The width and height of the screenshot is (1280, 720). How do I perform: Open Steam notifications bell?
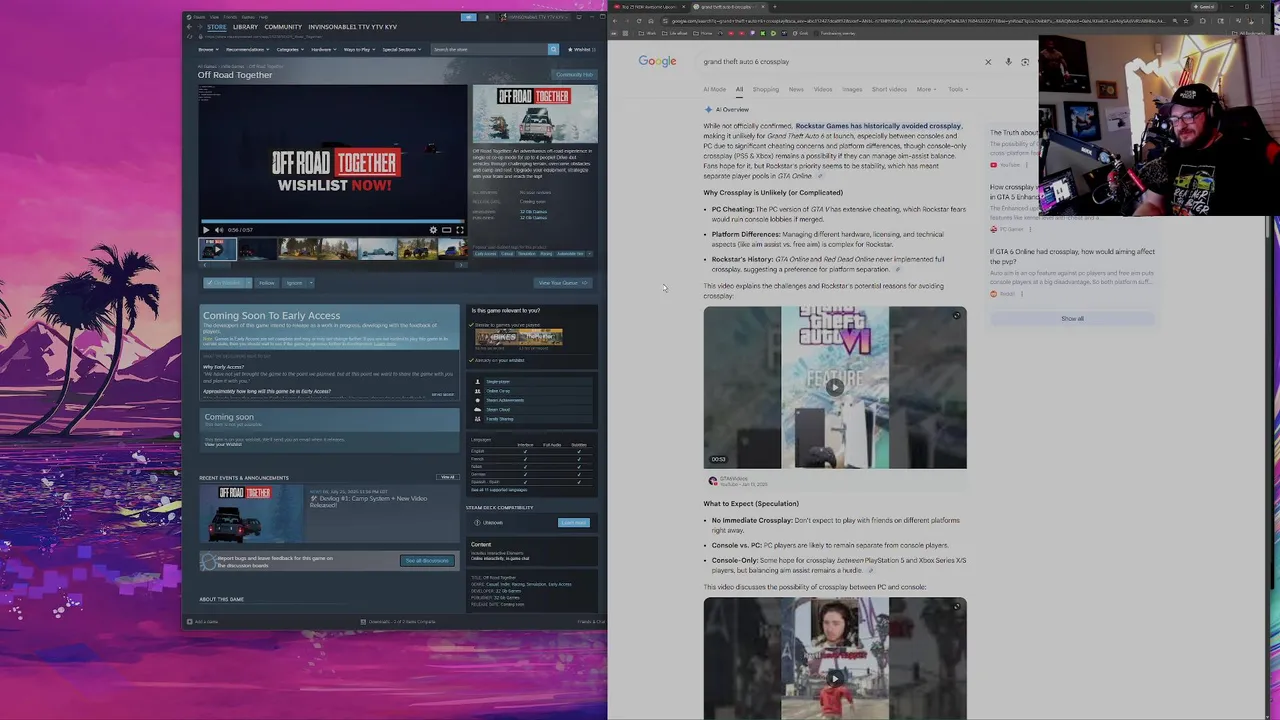(487, 17)
